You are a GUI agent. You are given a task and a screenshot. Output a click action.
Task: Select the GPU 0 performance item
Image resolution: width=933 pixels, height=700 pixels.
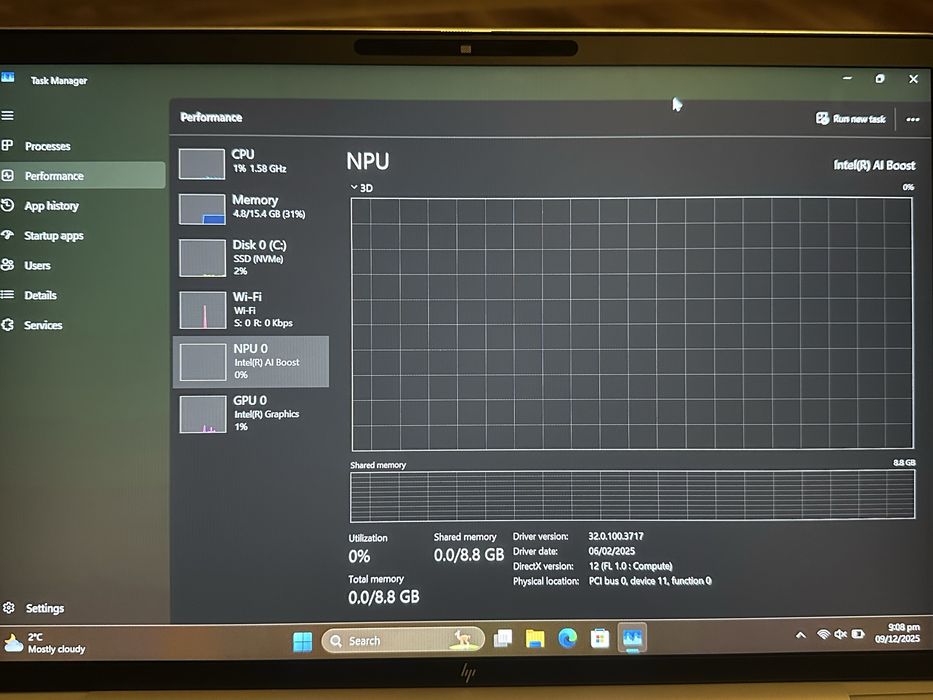click(x=250, y=413)
